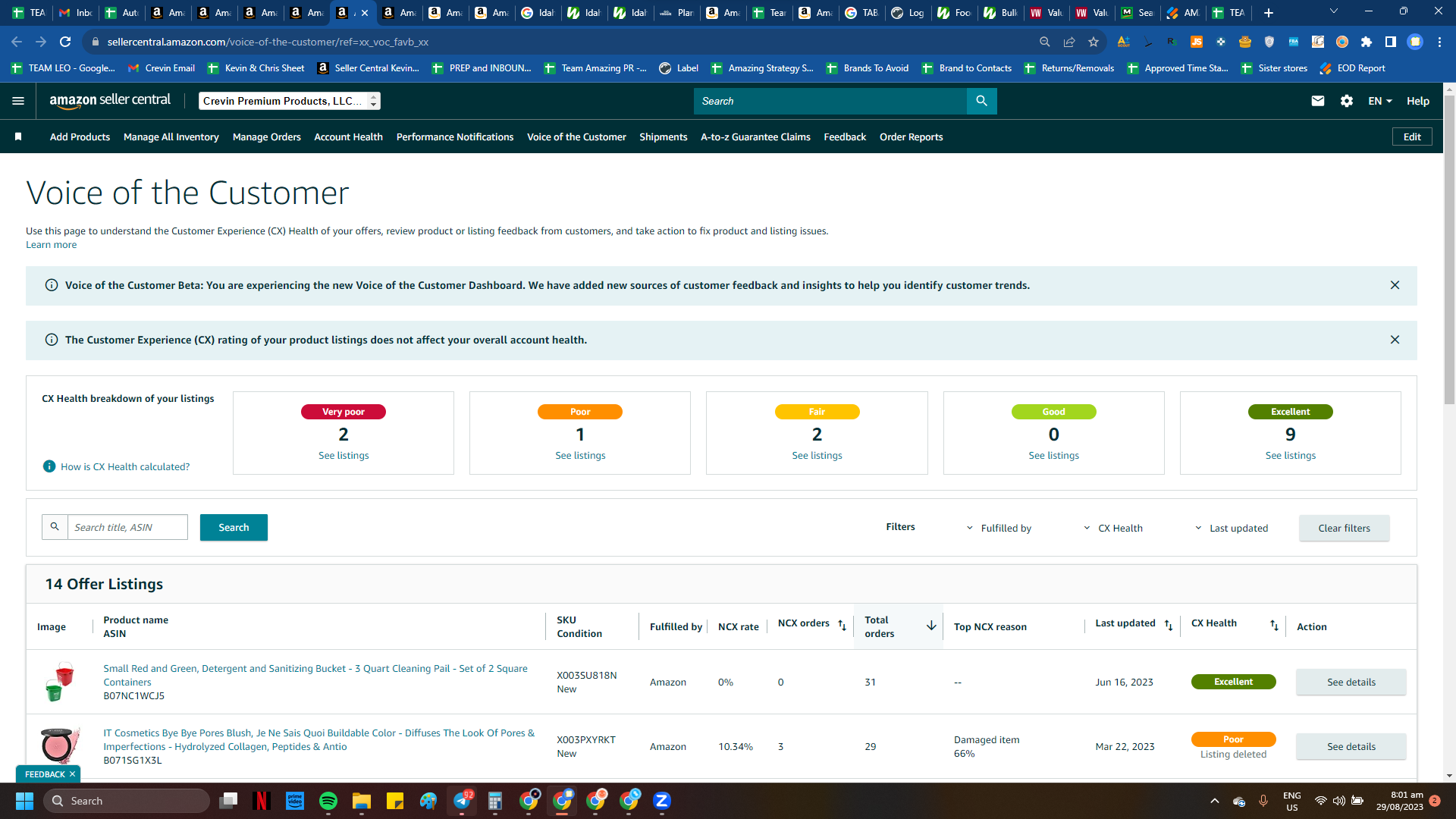Click the teal Search button for listings
The height and width of the screenshot is (819, 1456).
click(234, 527)
